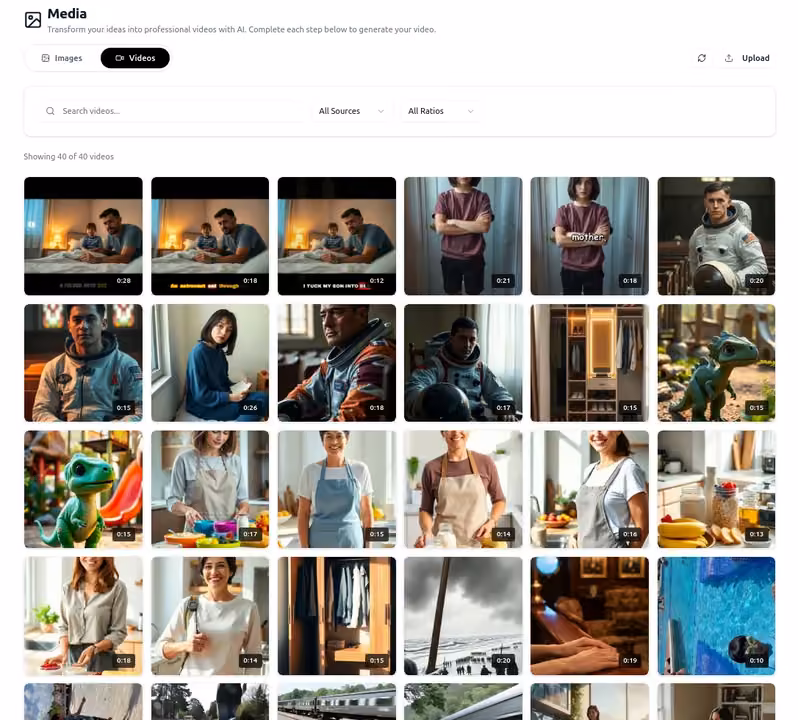Click the Upload button
The width and height of the screenshot is (798, 720).
(x=747, y=58)
